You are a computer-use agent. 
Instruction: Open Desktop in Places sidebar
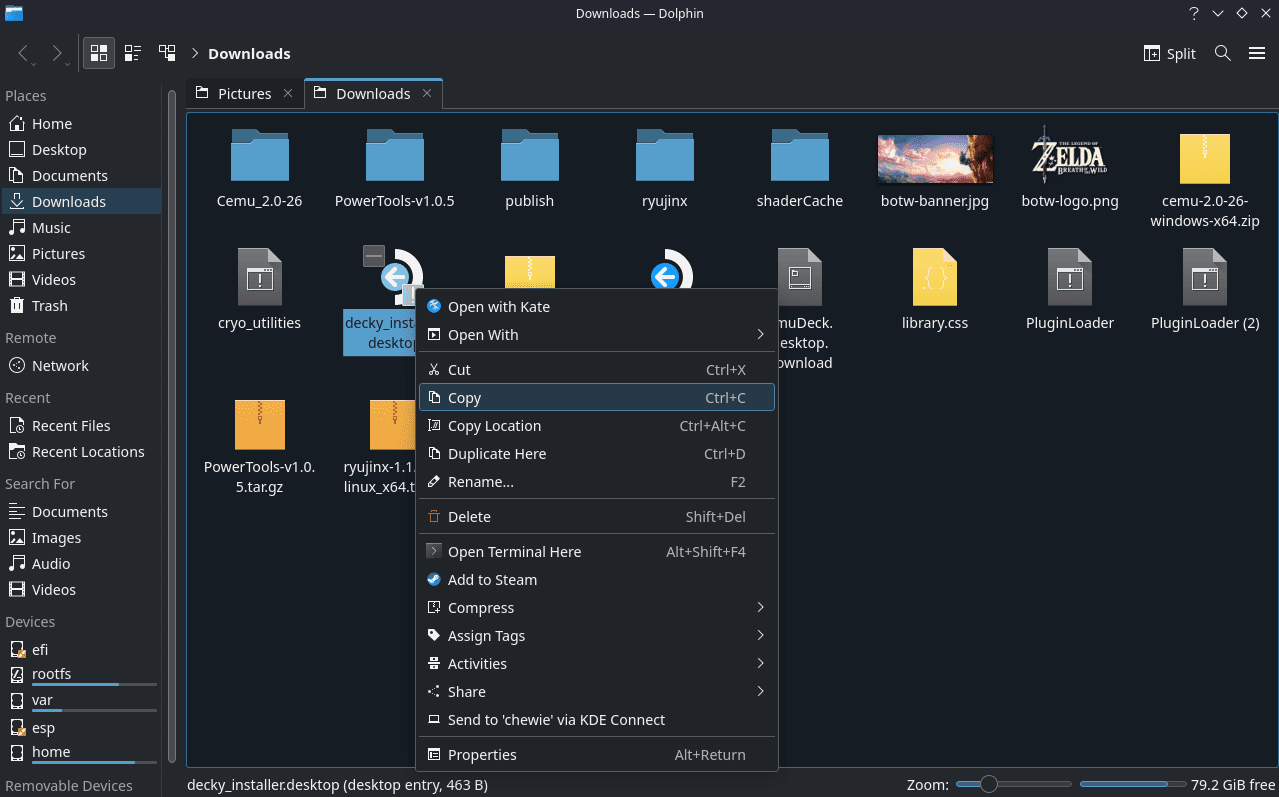(x=81, y=150)
